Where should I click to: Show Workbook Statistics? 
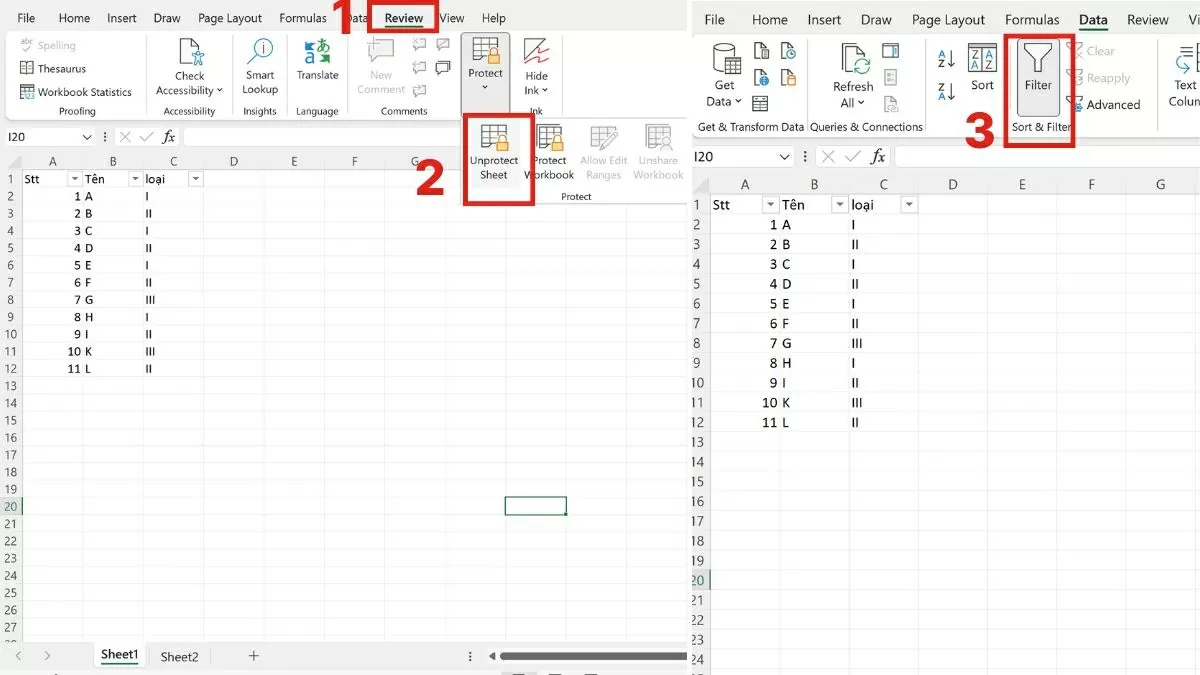[75, 91]
